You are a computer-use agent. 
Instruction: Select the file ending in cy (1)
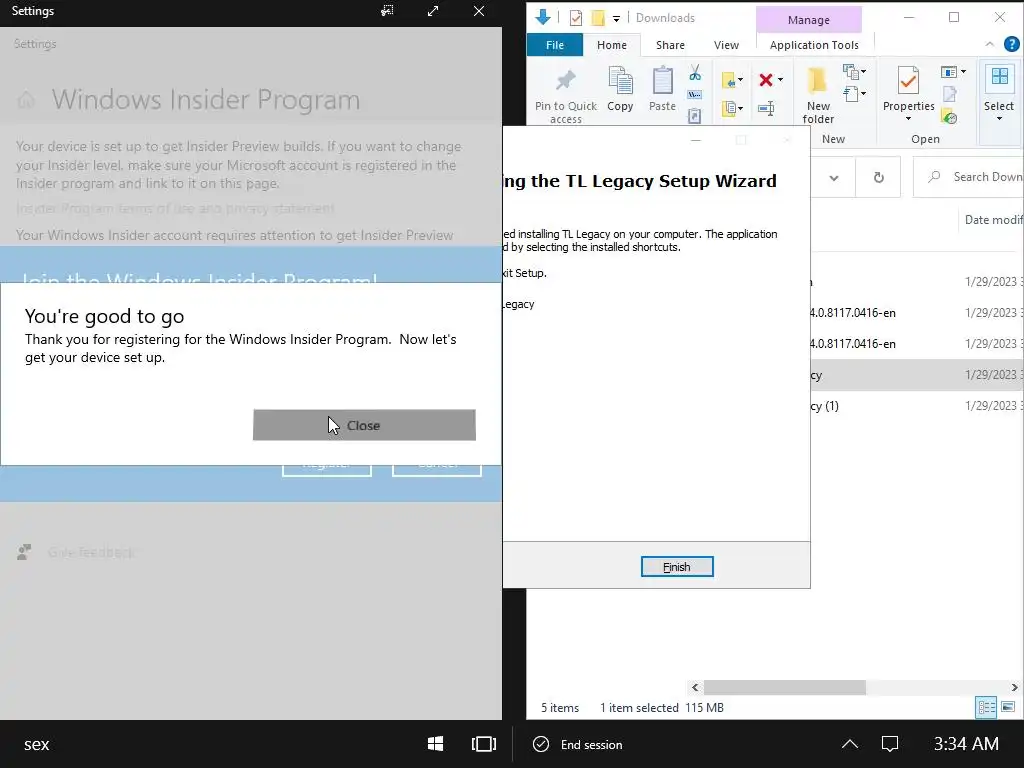pyautogui.click(x=917, y=406)
